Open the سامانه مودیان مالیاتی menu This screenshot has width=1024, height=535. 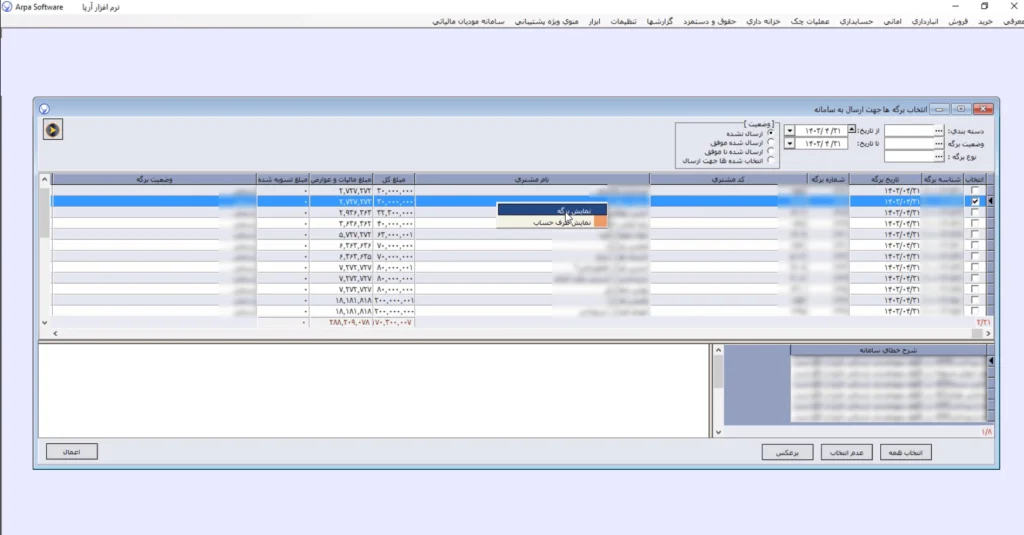472,21
